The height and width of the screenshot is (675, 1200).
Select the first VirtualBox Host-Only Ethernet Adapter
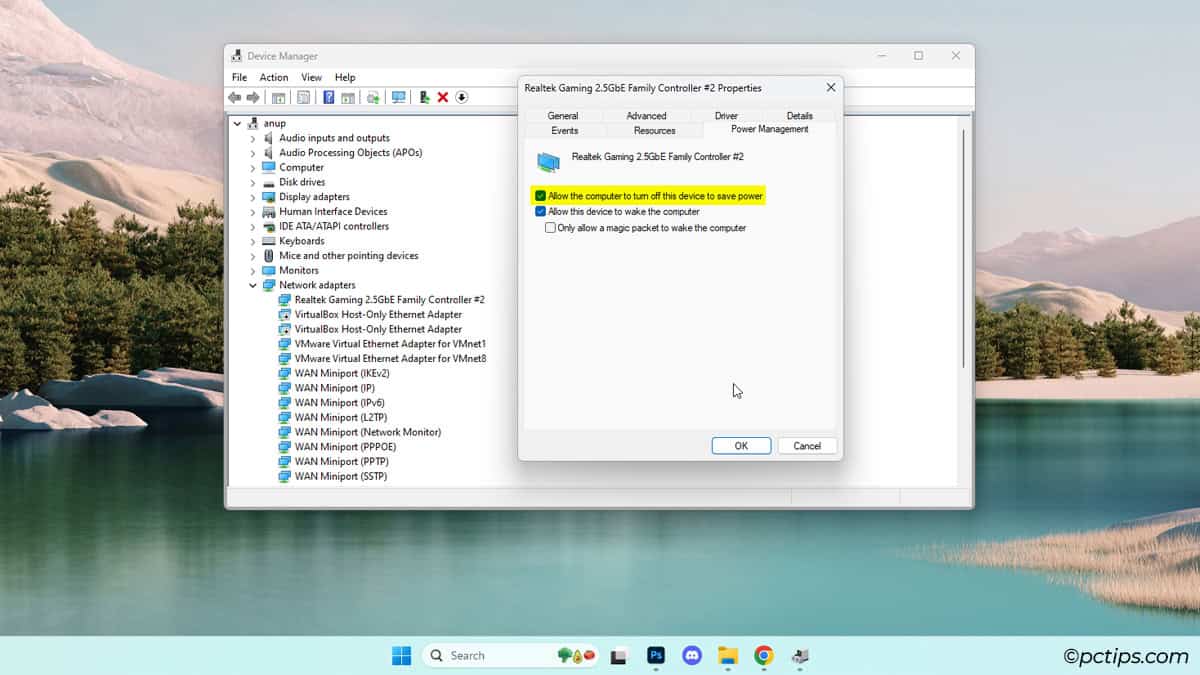[x=378, y=314]
